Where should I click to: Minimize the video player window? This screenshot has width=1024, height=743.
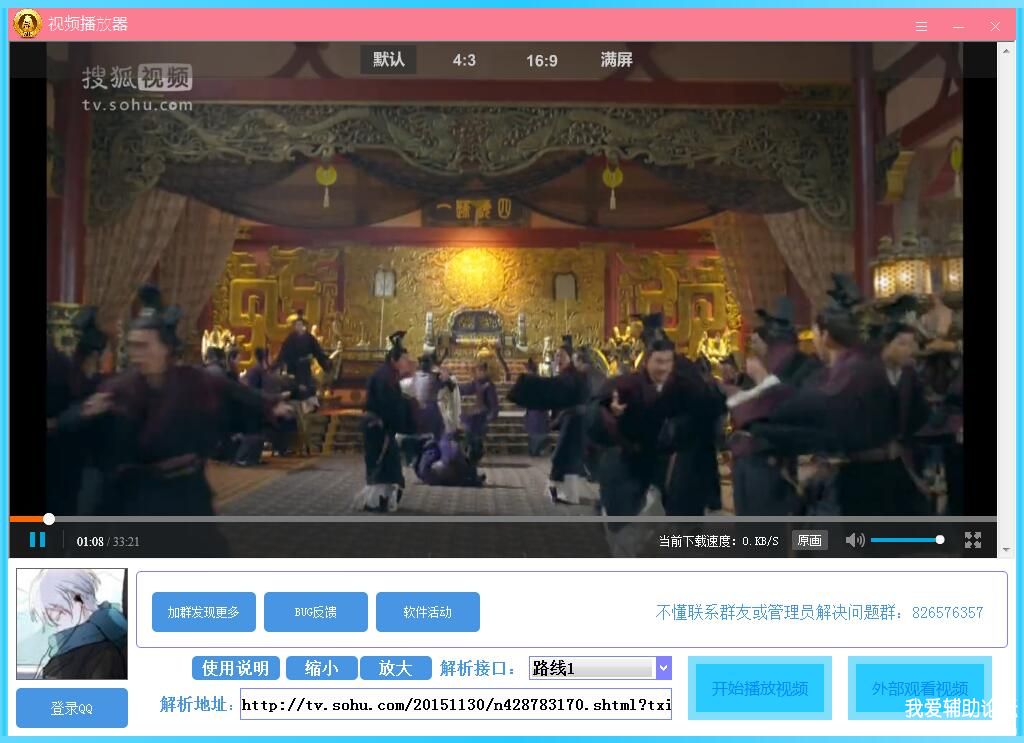pyautogui.click(x=958, y=27)
